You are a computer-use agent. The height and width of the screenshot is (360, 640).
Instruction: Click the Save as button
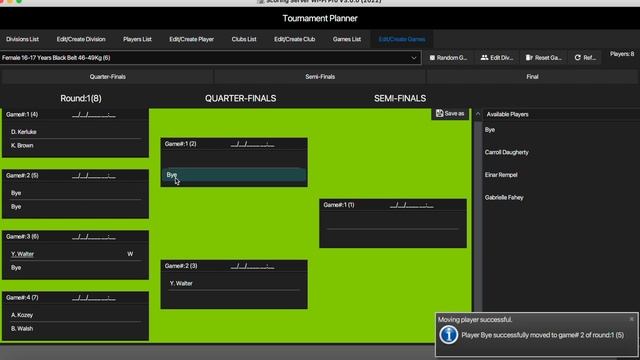[x=450, y=113]
